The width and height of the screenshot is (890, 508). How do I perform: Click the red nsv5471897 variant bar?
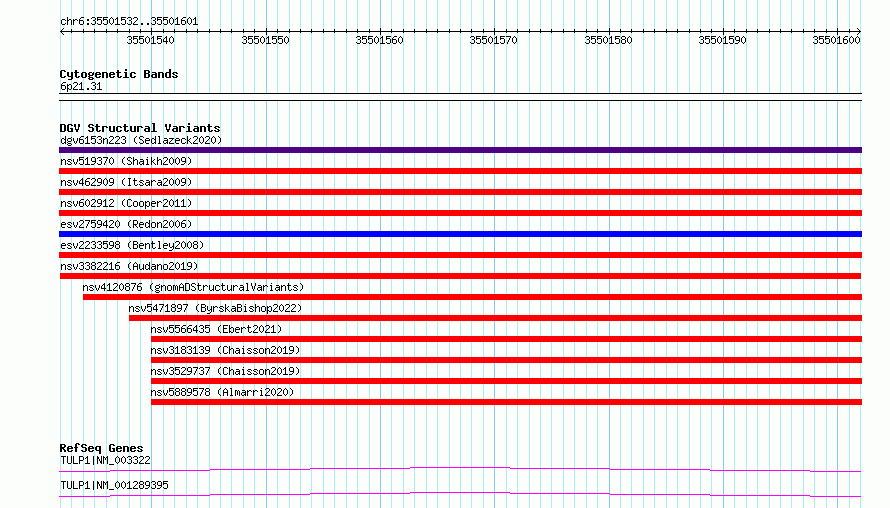(x=496, y=318)
